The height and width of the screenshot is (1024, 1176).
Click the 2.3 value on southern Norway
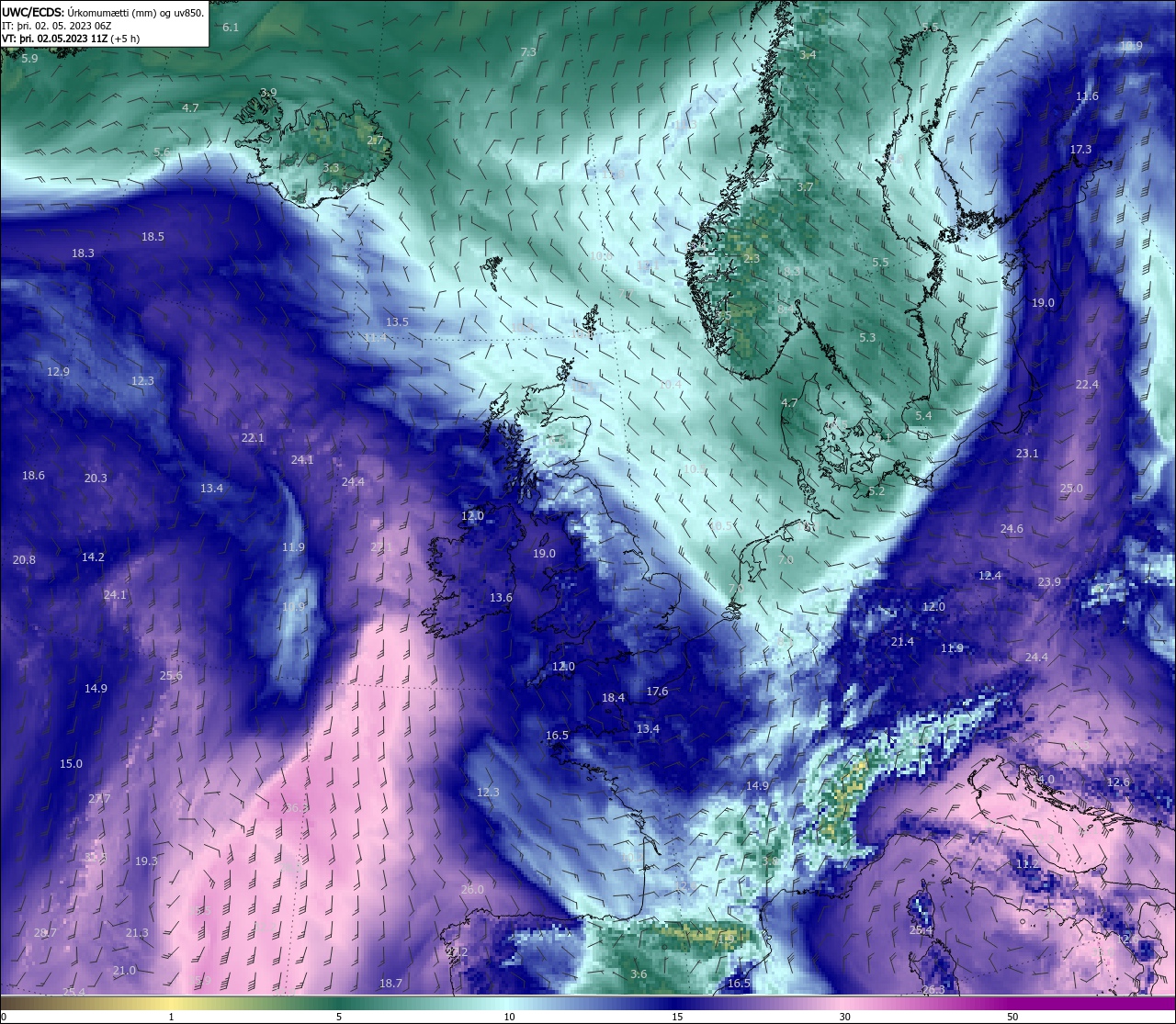pos(752,259)
